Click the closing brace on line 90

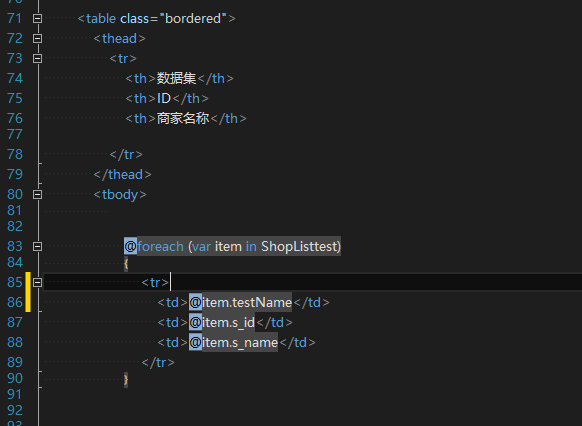[x=126, y=380]
